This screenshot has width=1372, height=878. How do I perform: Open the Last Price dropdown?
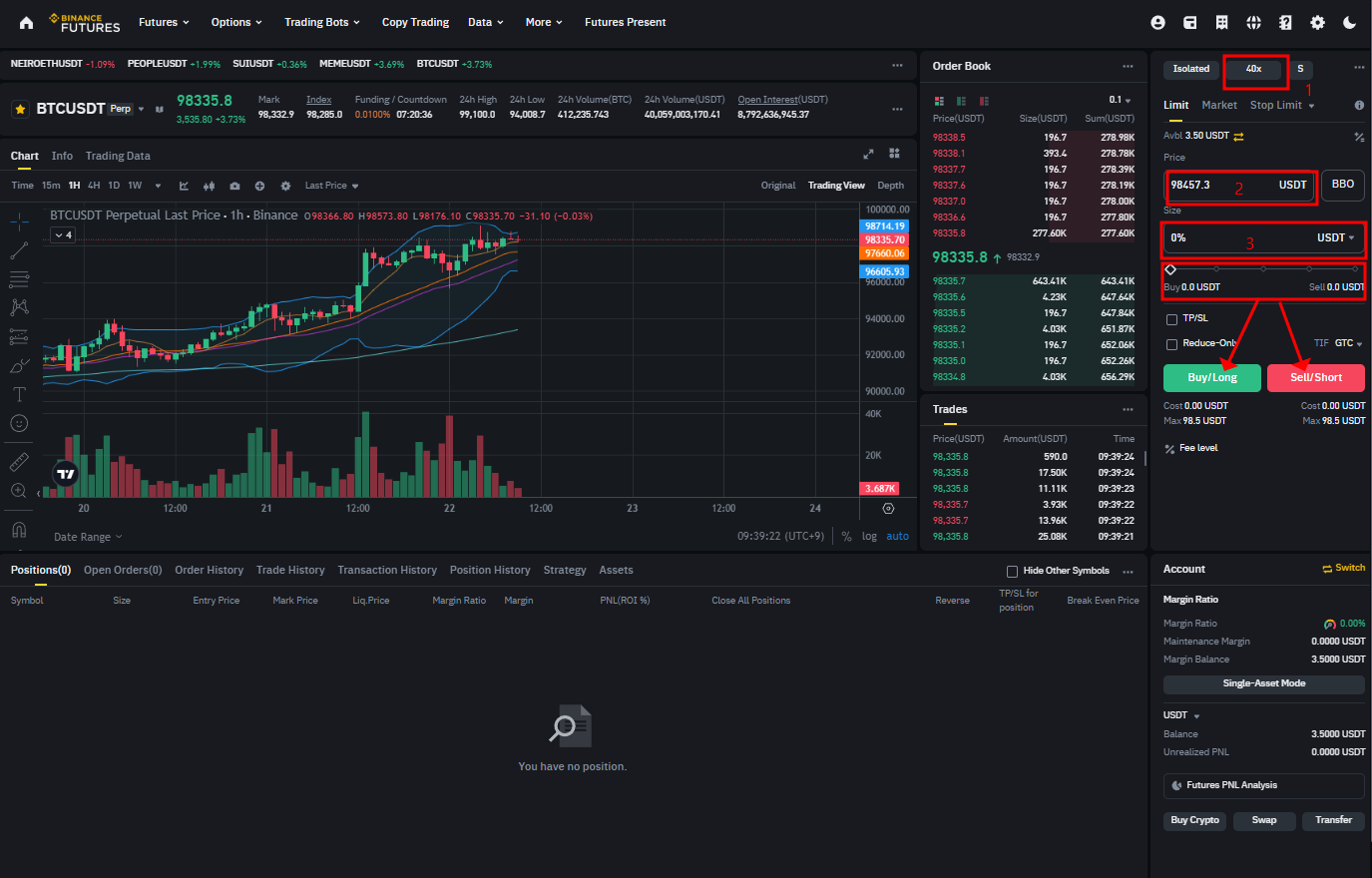pos(331,186)
